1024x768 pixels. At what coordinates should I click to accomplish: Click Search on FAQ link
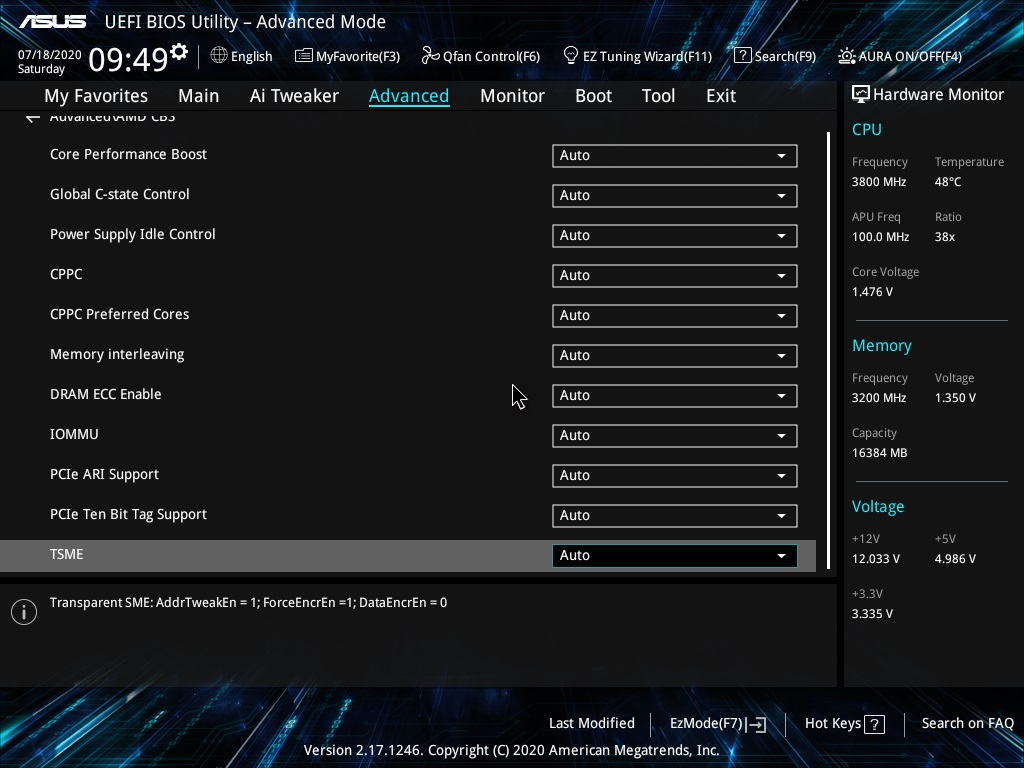click(x=967, y=724)
